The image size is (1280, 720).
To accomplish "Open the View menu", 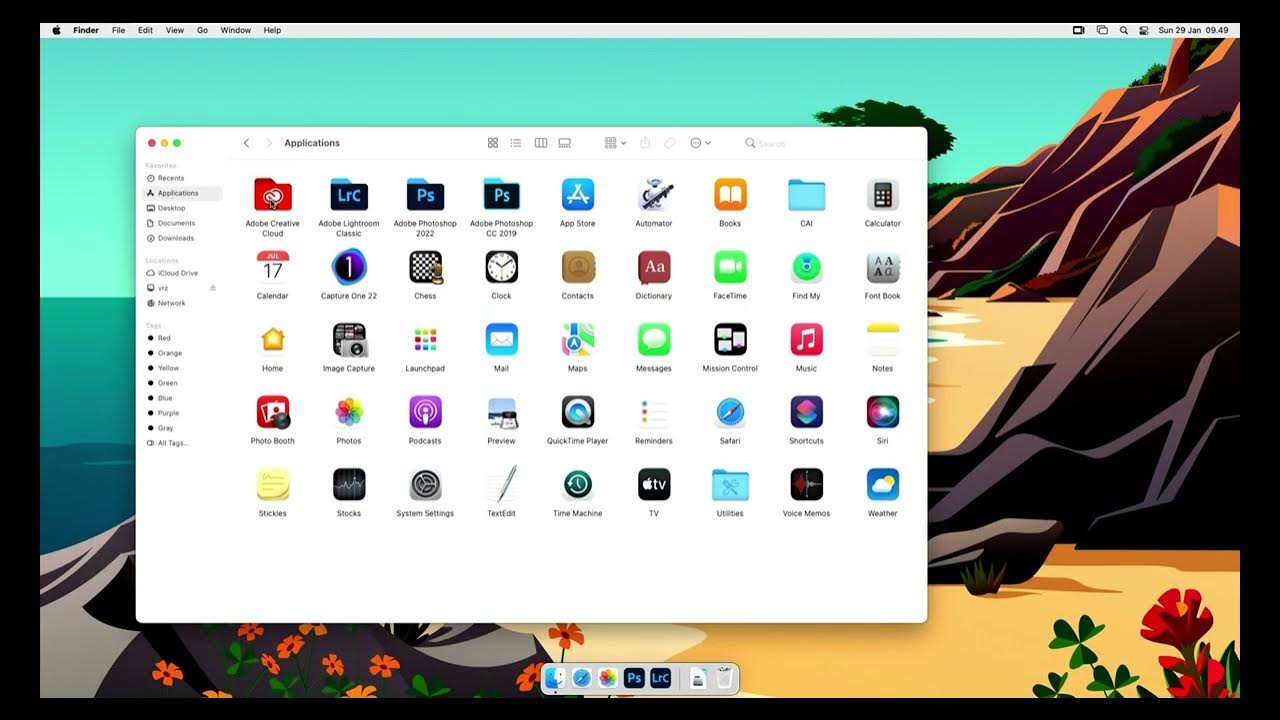I will [174, 30].
